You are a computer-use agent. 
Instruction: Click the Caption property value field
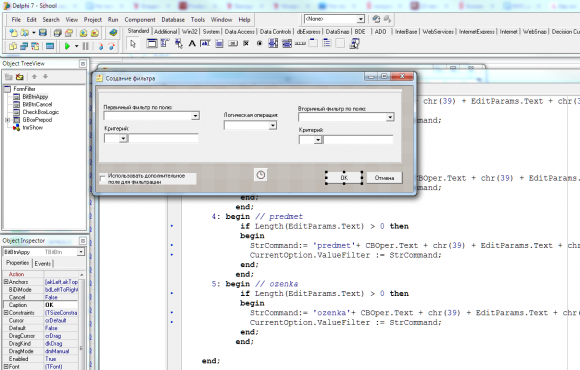[x=61, y=305]
